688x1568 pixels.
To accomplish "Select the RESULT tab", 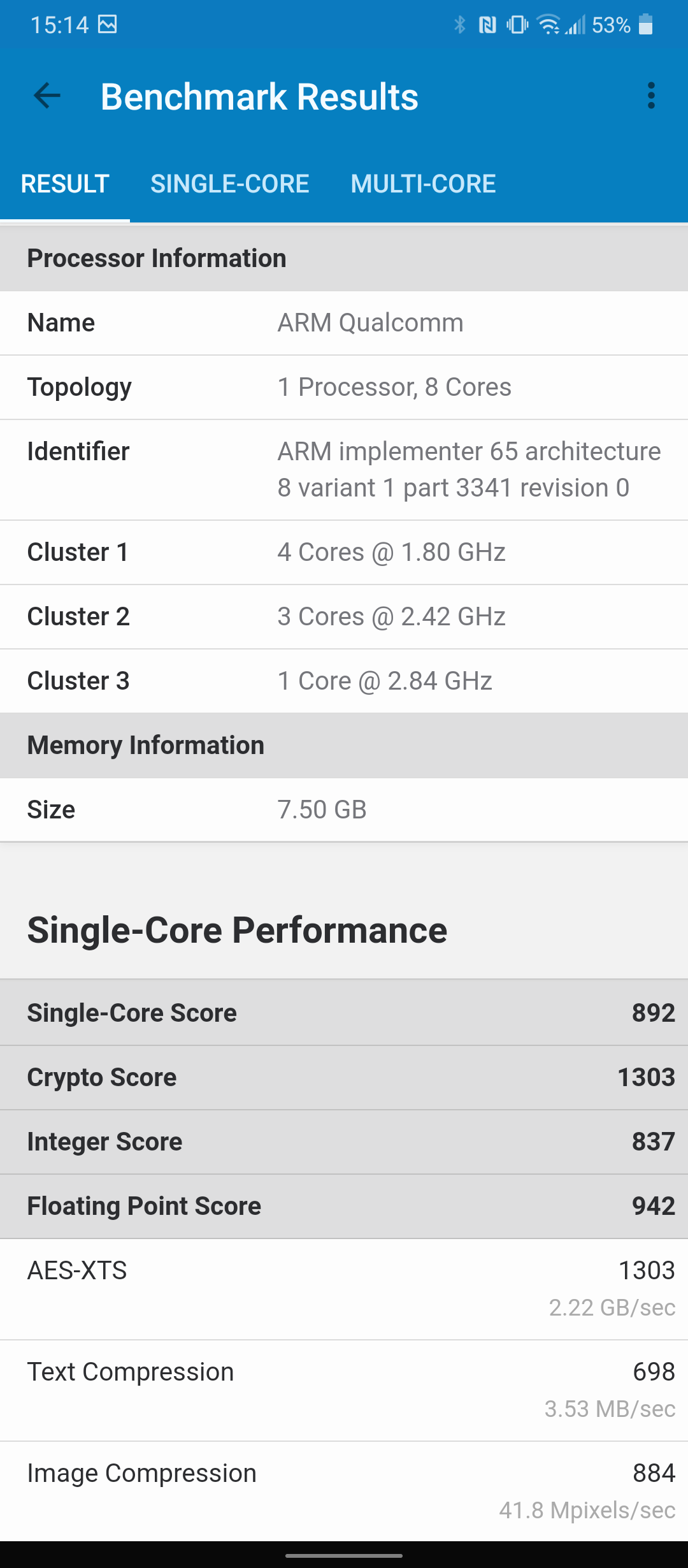I will [65, 184].
